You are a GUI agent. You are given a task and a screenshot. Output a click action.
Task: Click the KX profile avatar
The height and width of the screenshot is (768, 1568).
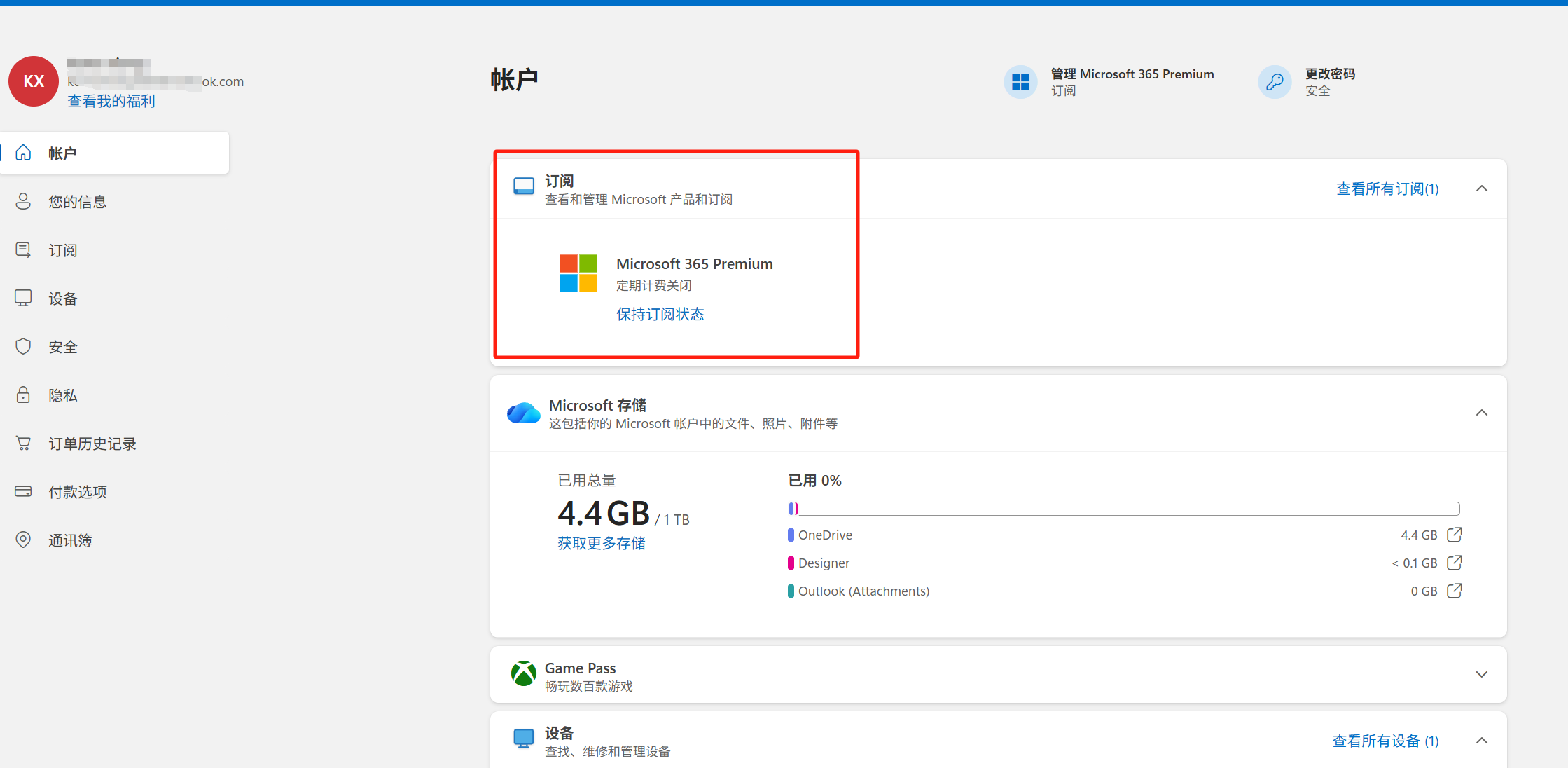click(x=34, y=81)
